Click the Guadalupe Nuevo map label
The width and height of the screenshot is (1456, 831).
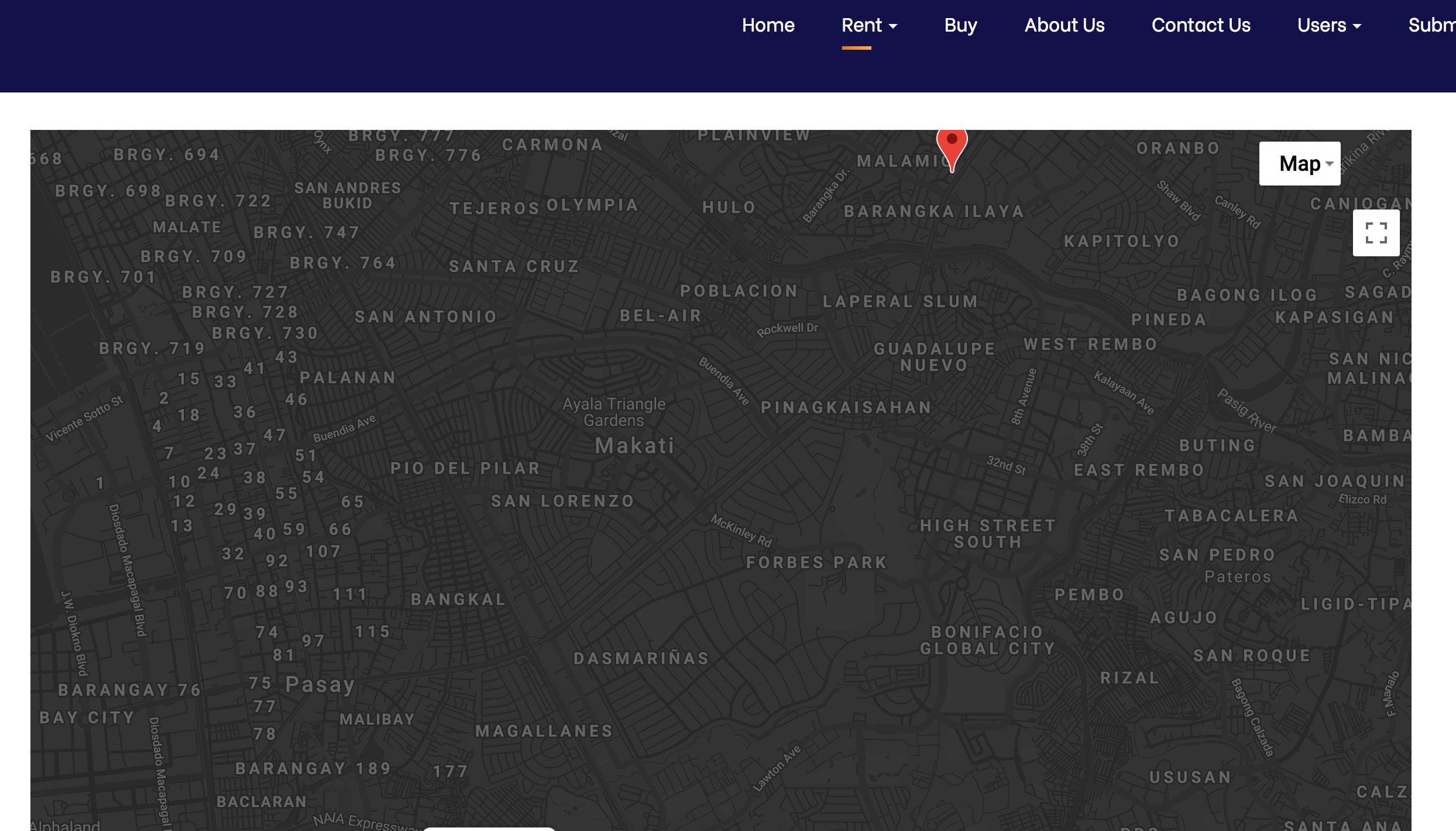click(x=934, y=357)
